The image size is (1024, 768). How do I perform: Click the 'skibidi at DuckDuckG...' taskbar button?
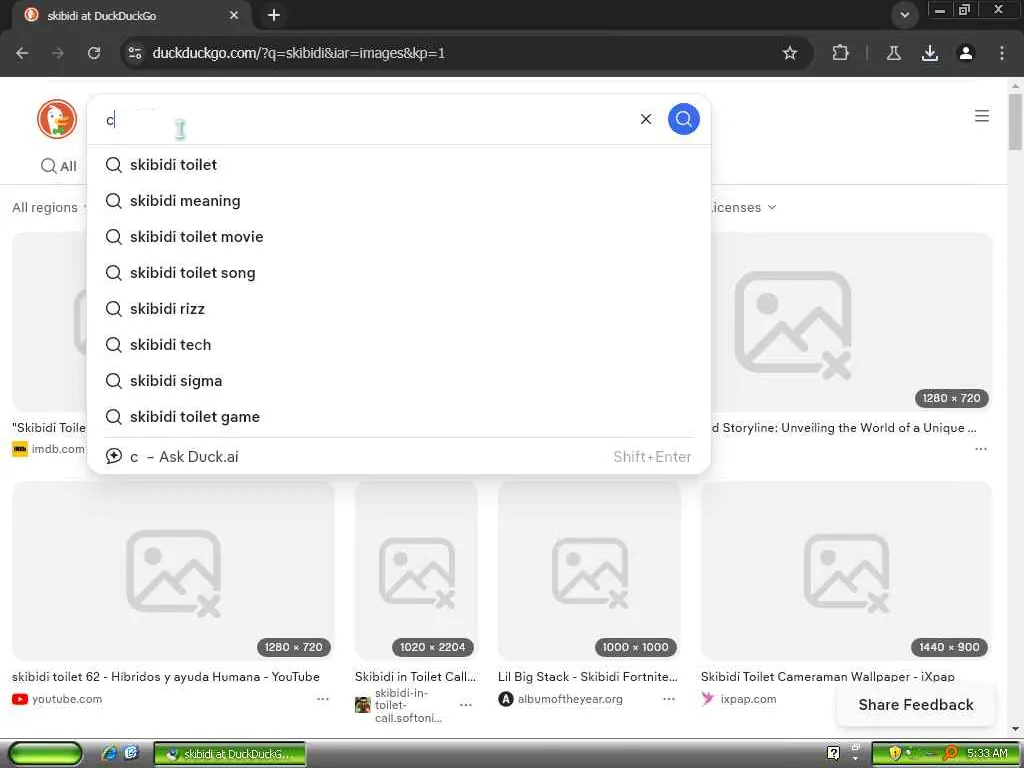(230, 754)
